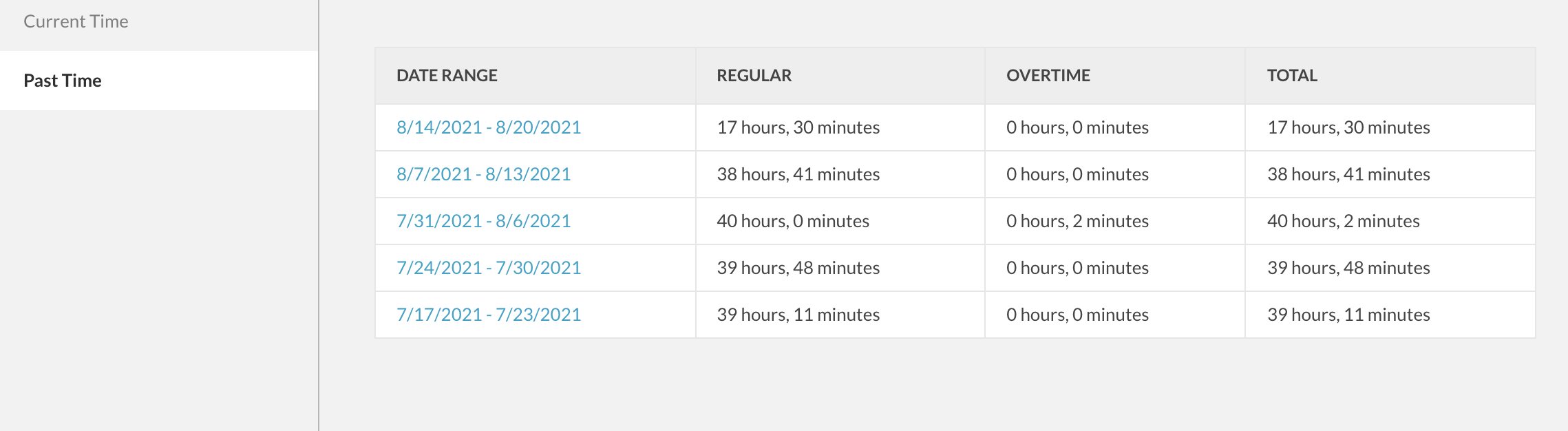Select overtime cell in the 8/14/2021 row
This screenshot has width=1568, height=431.
(x=1114, y=127)
